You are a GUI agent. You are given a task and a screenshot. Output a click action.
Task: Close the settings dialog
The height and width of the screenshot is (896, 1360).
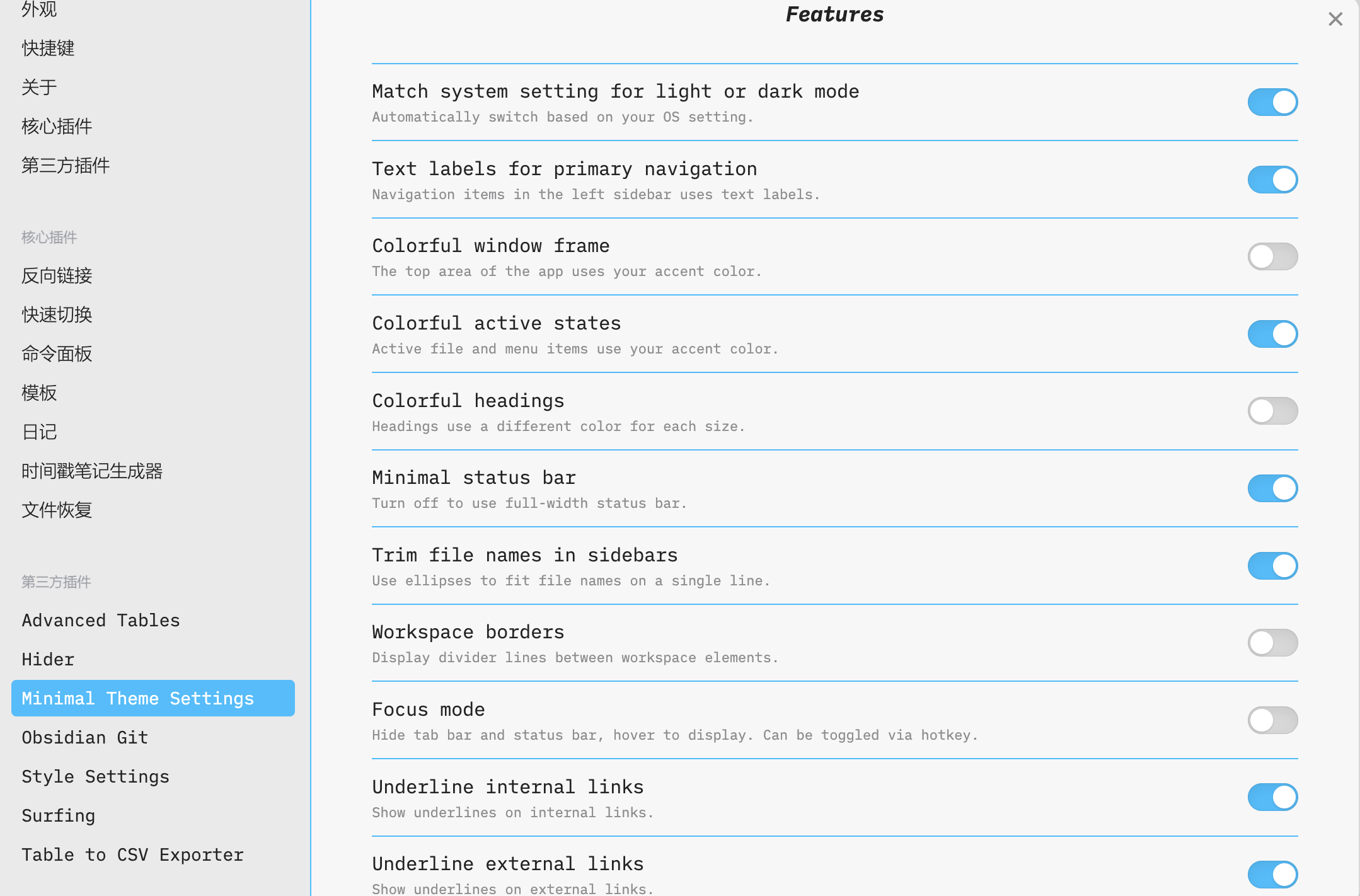(x=1335, y=20)
